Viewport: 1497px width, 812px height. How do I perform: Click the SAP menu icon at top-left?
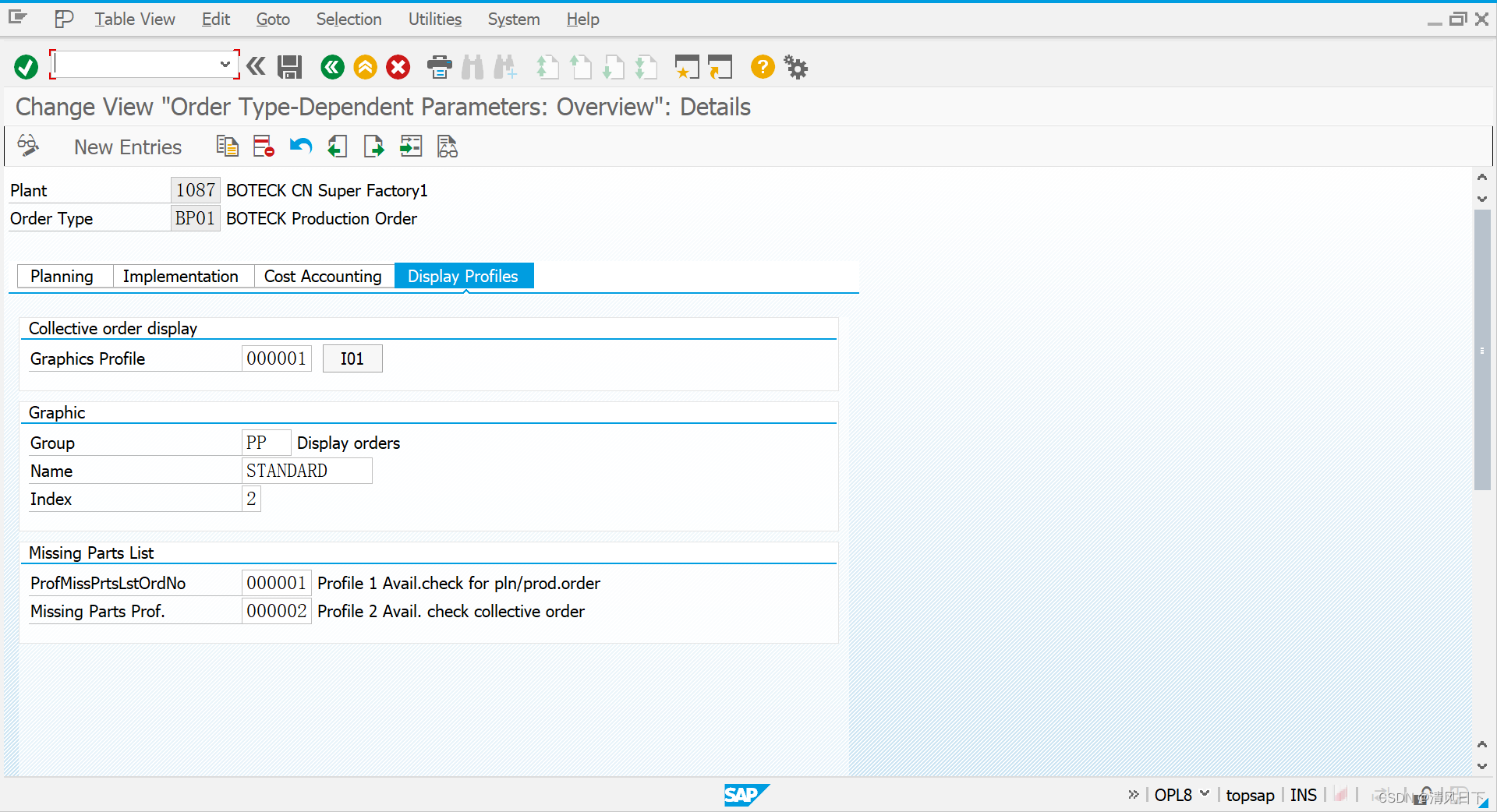pos(18,17)
